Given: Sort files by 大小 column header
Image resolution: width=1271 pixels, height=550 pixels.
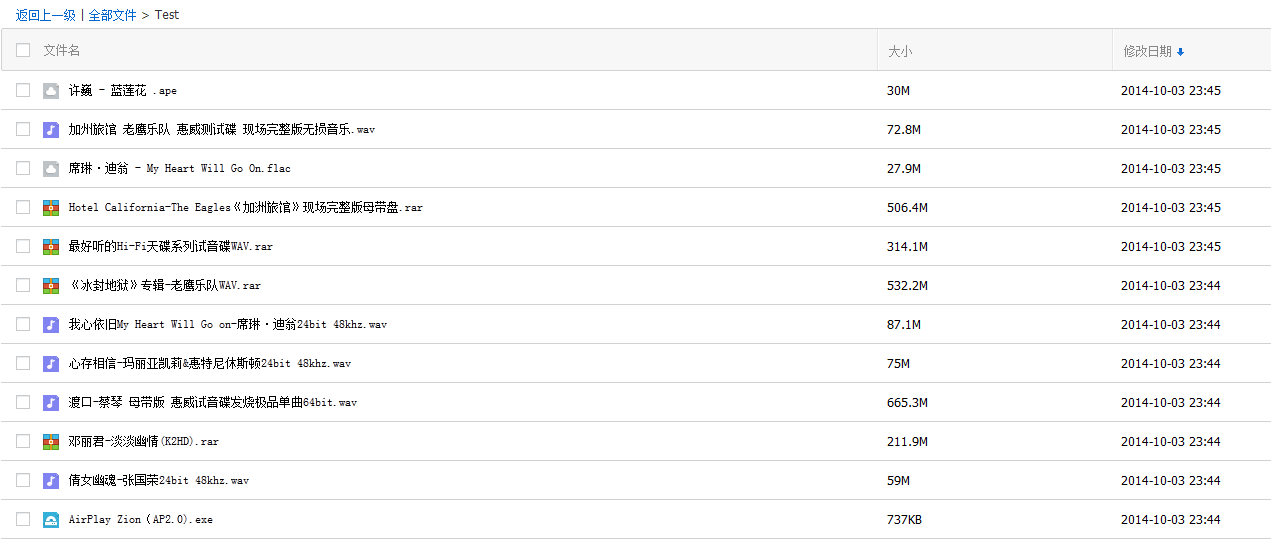Looking at the screenshot, I should (x=900, y=51).
